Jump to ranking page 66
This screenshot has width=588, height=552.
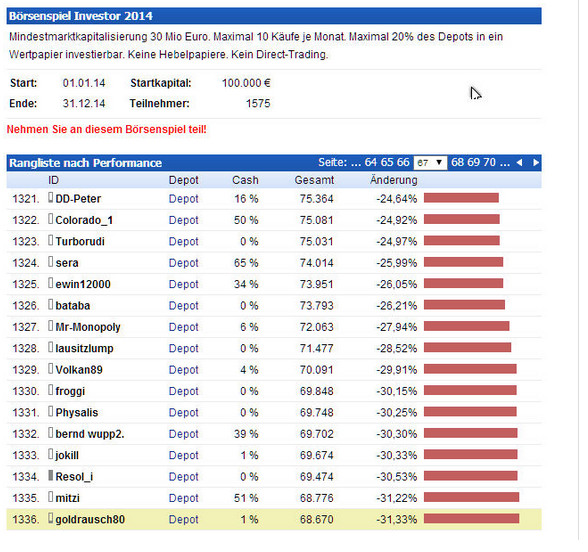tap(403, 162)
